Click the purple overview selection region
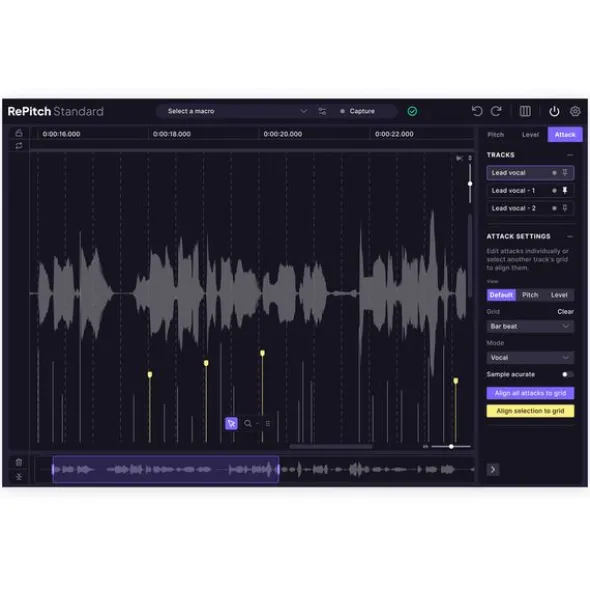 point(166,469)
